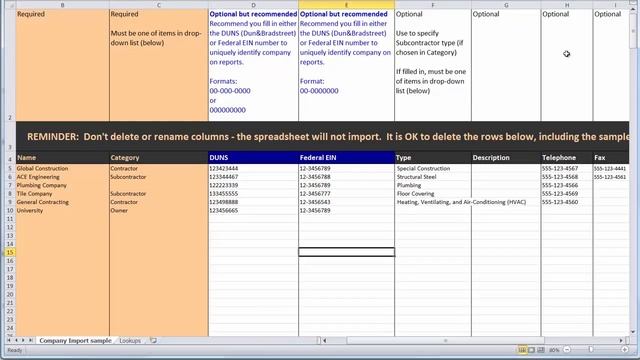The width and height of the screenshot is (640, 360).
Task: Open the Lookups sheet tab
Action: click(130, 340)
